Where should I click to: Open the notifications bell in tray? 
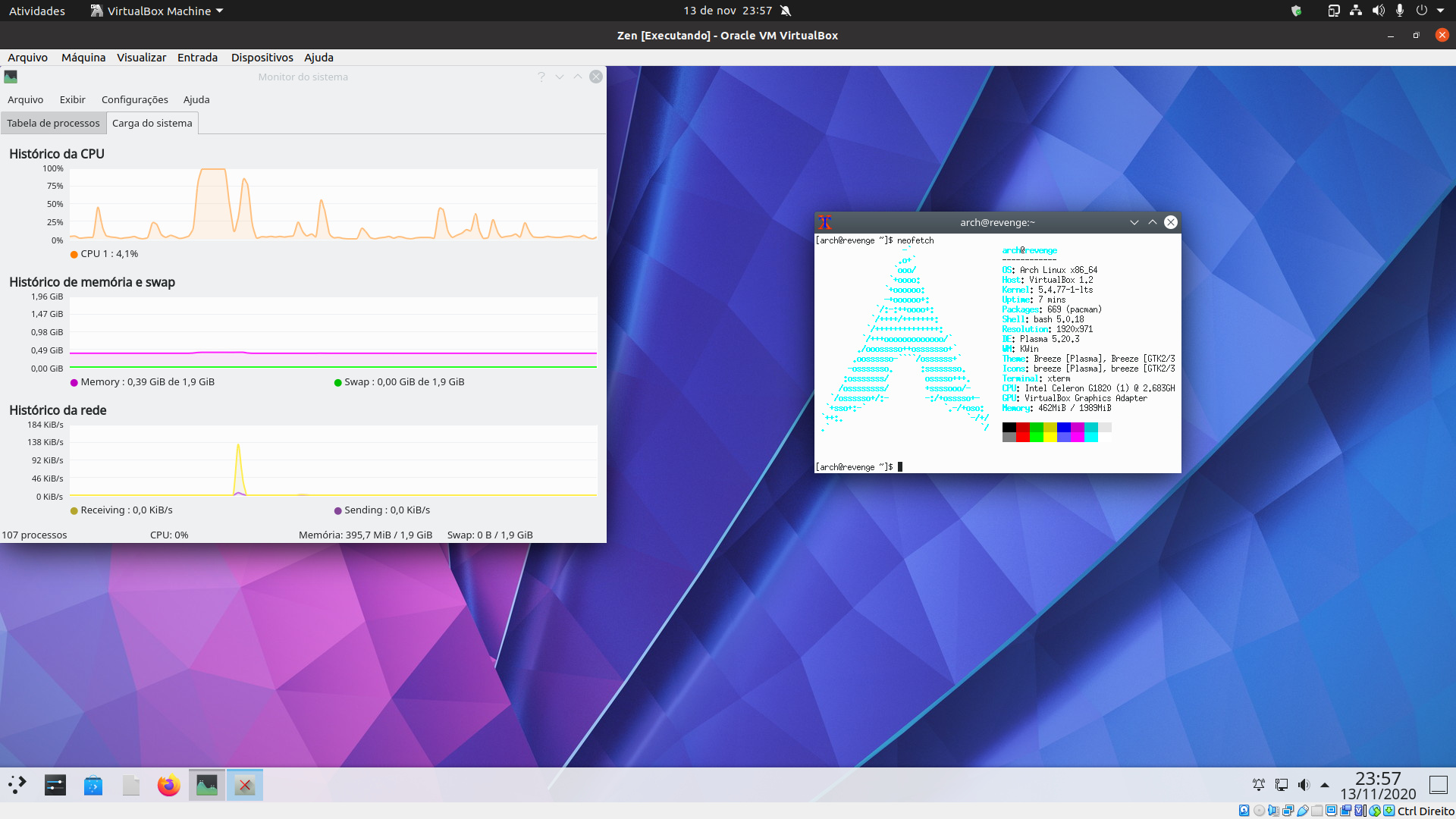point(1258,785)
